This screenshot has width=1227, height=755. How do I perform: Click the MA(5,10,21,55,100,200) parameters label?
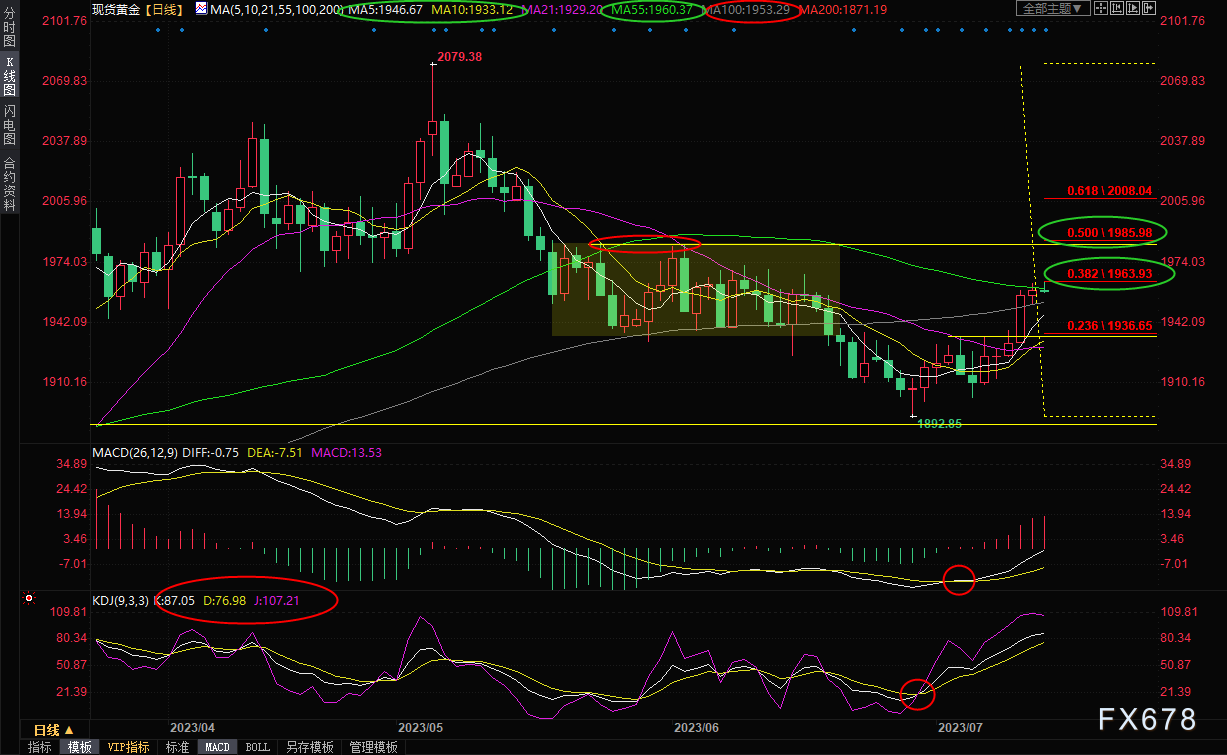276,9
